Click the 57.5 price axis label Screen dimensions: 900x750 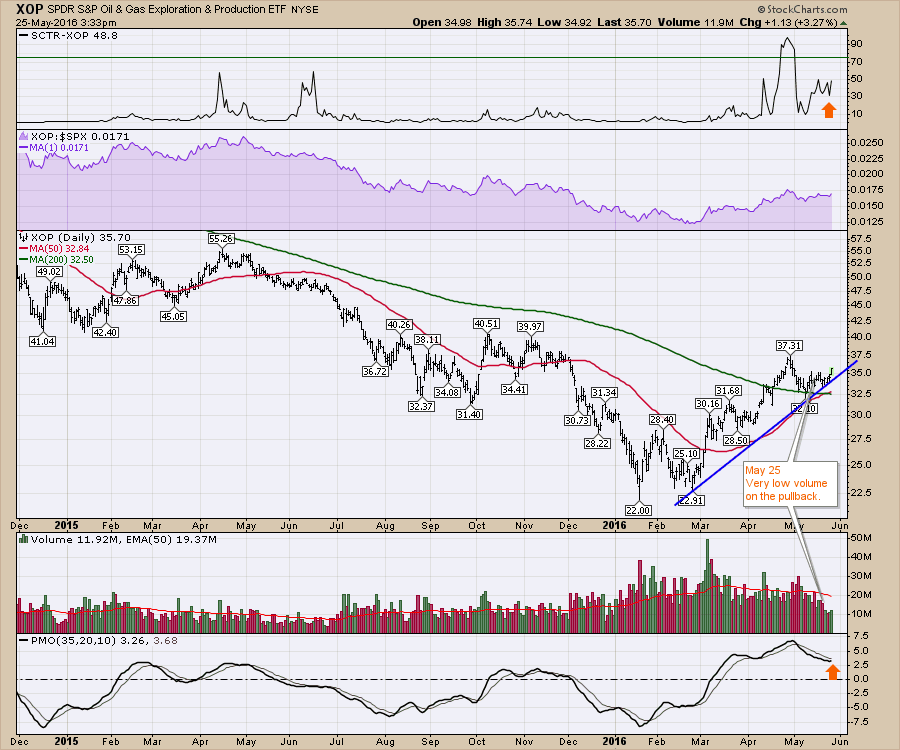(x=862, y=239)
